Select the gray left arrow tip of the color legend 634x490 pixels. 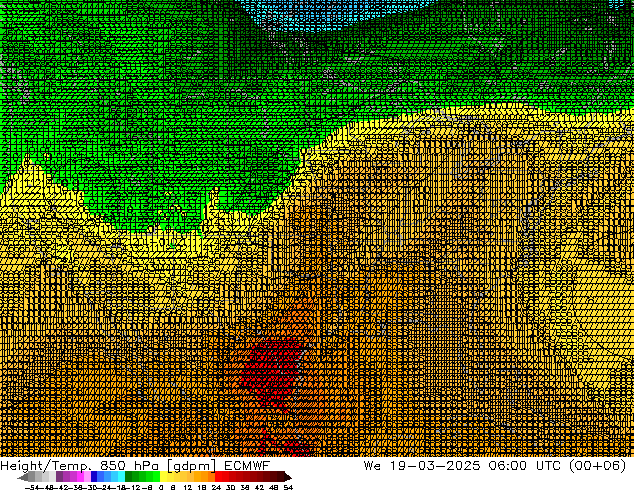[23, 477]
